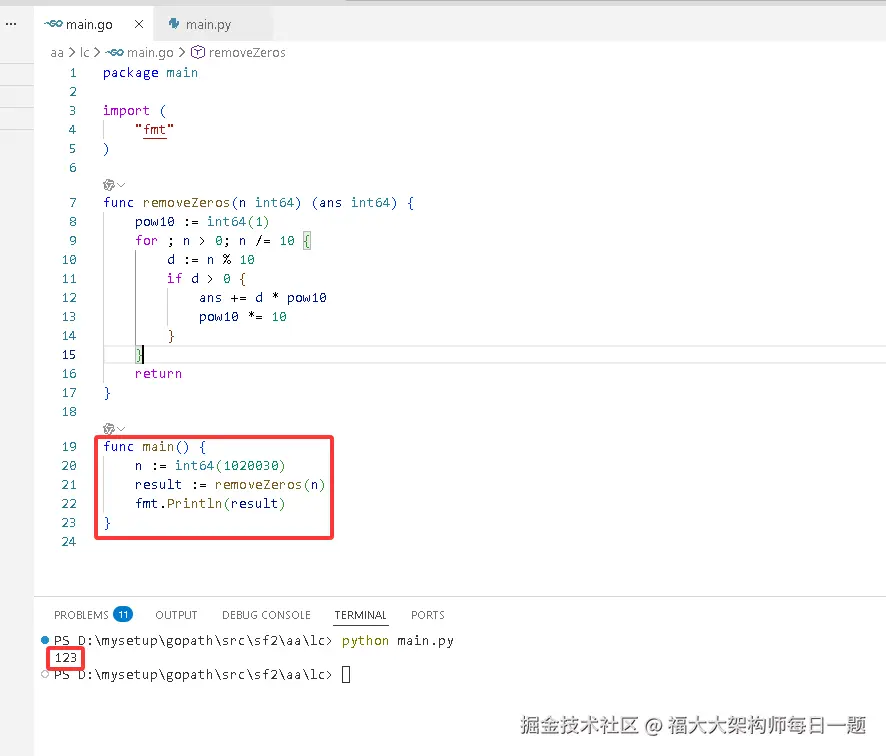
Task: Click the Python file icon on main.py tab
Action: [174, 24]
